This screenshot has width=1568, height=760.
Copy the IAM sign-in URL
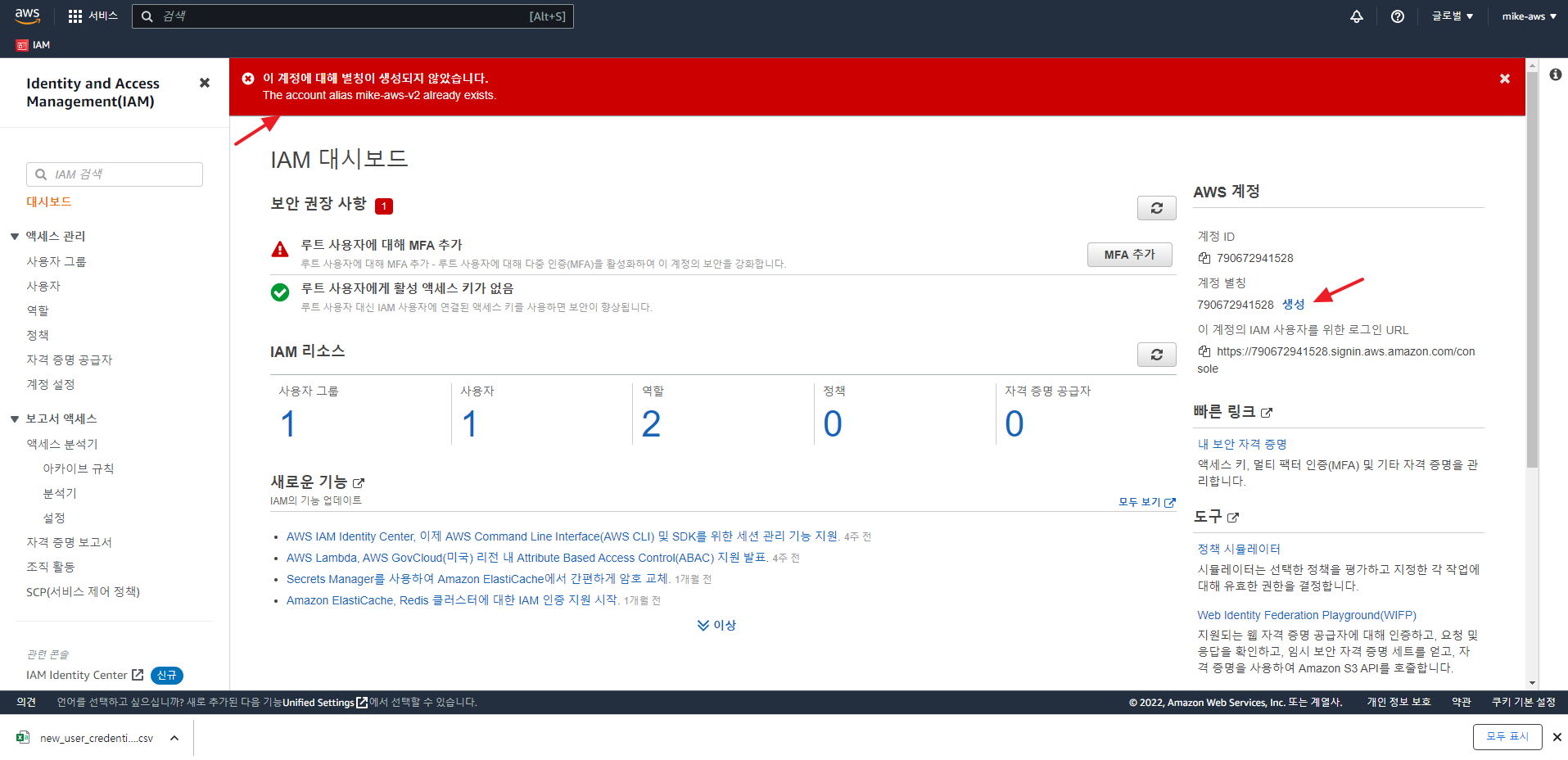click(1204, 351)
